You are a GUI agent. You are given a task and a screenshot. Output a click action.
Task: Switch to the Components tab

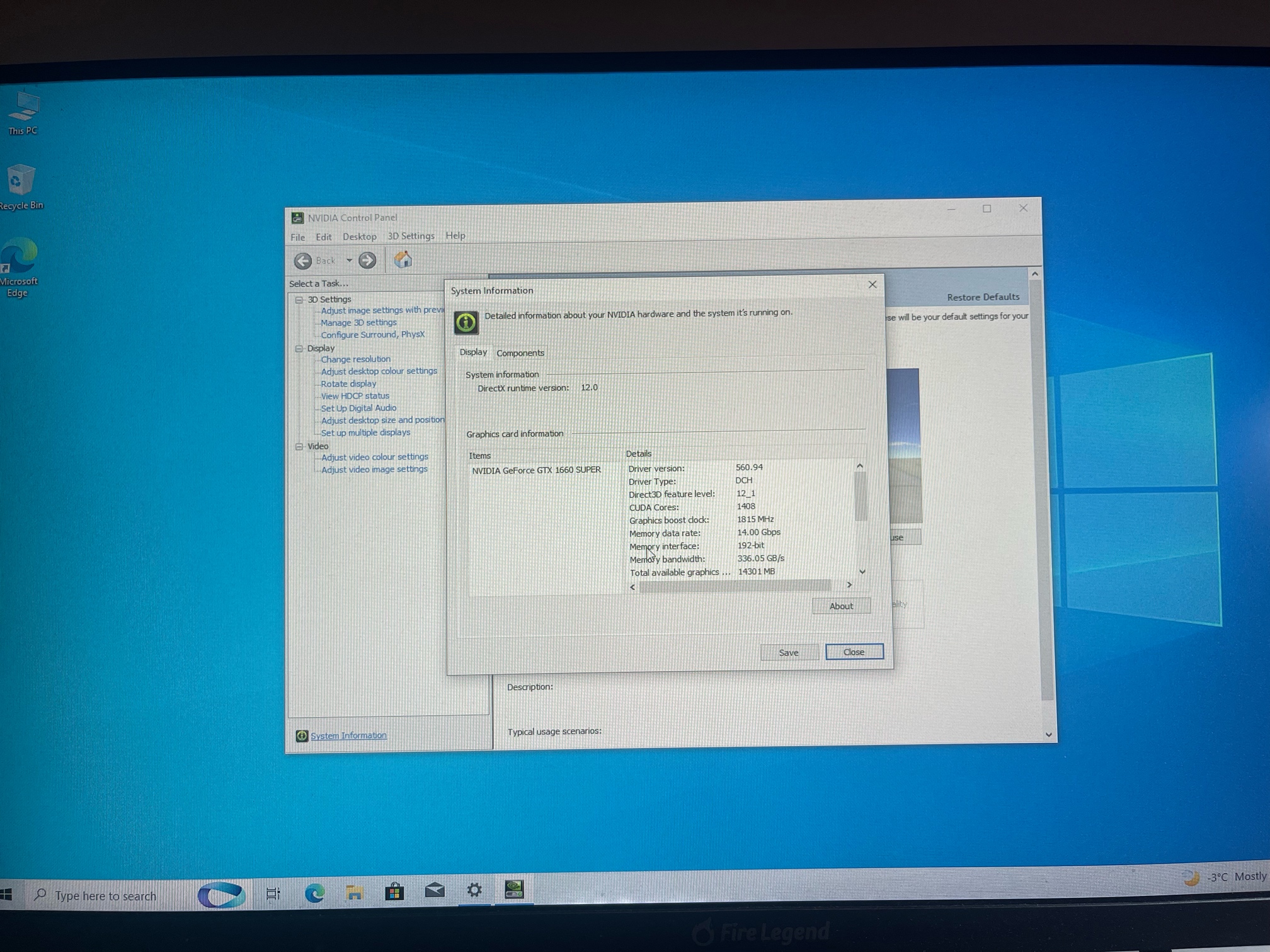coord(520,353)
